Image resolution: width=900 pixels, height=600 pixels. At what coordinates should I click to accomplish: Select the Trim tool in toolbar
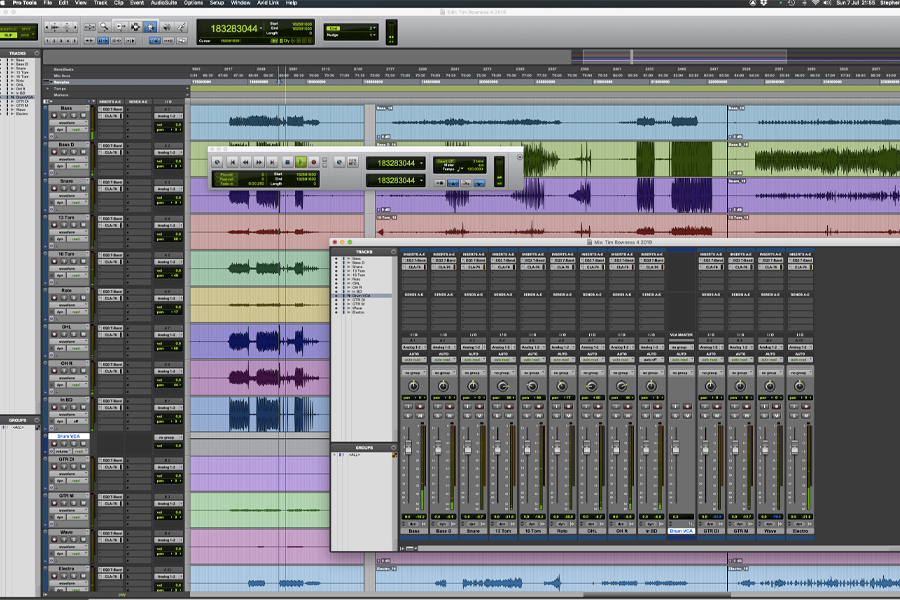click(x=121, y=26)
